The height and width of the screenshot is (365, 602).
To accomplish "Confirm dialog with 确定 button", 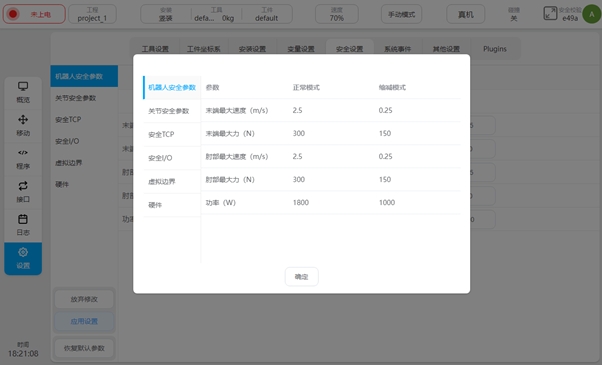I will pyautogui.click(x=301, y=277).
